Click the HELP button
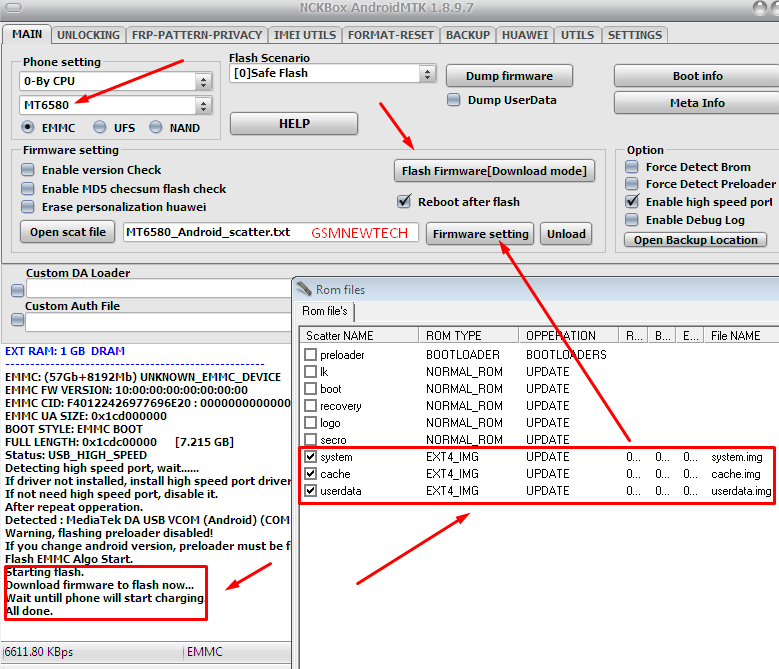Viewport: 779px width, 669px height. 294,123
